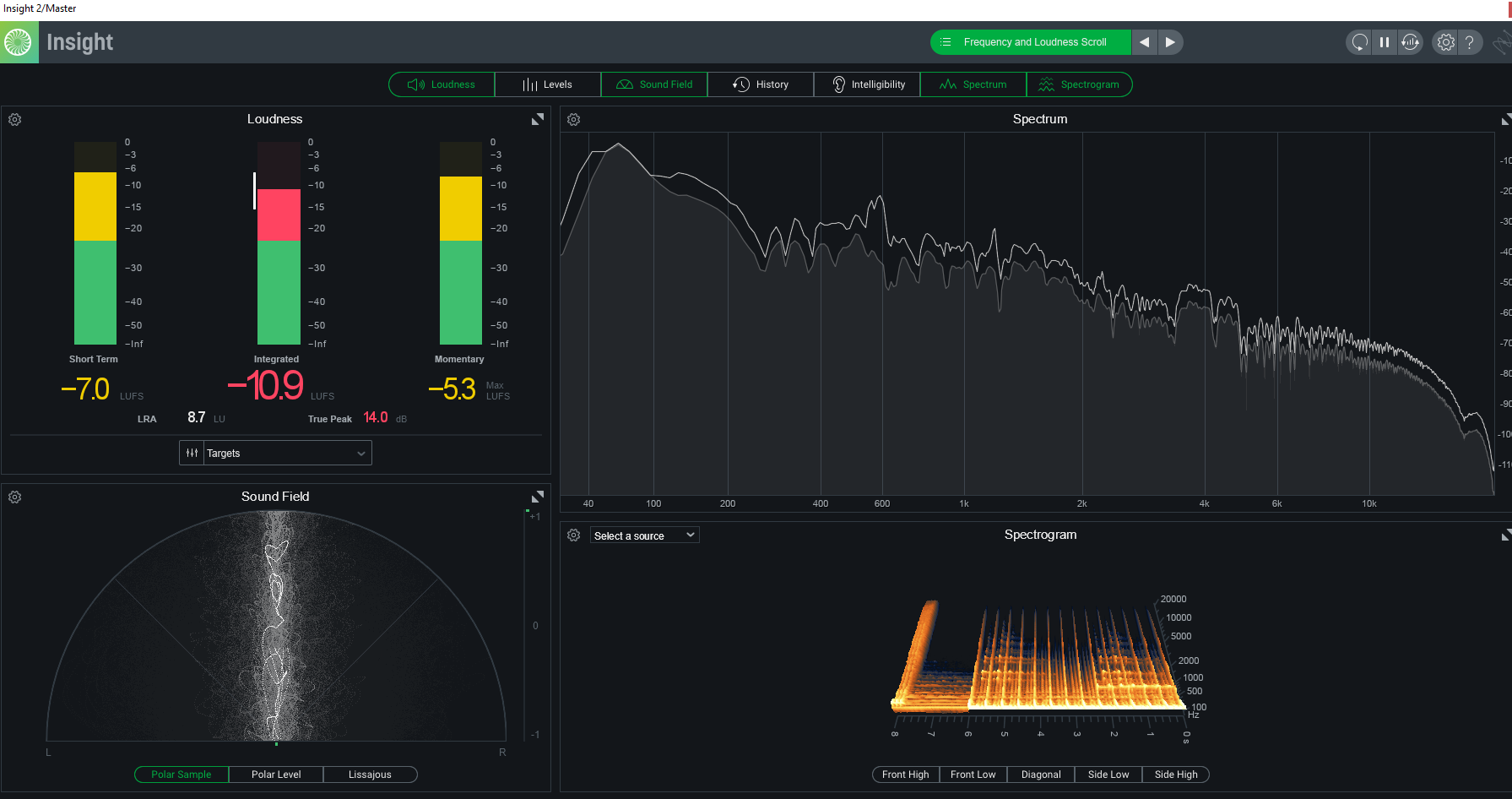This screenshot has height=799, width=1512.
Task: Go to the next preset arrow
Action: point(1170,42)
